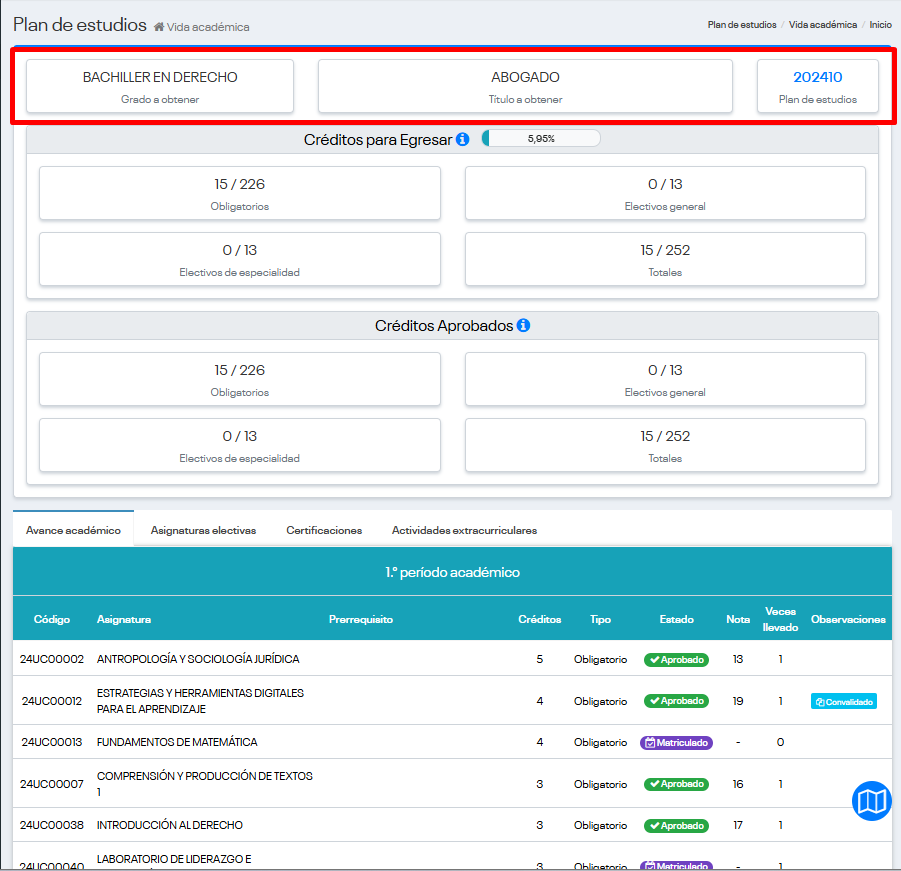Click Aprobado badge for Introducción al Derecho

(x=676, y=826)
